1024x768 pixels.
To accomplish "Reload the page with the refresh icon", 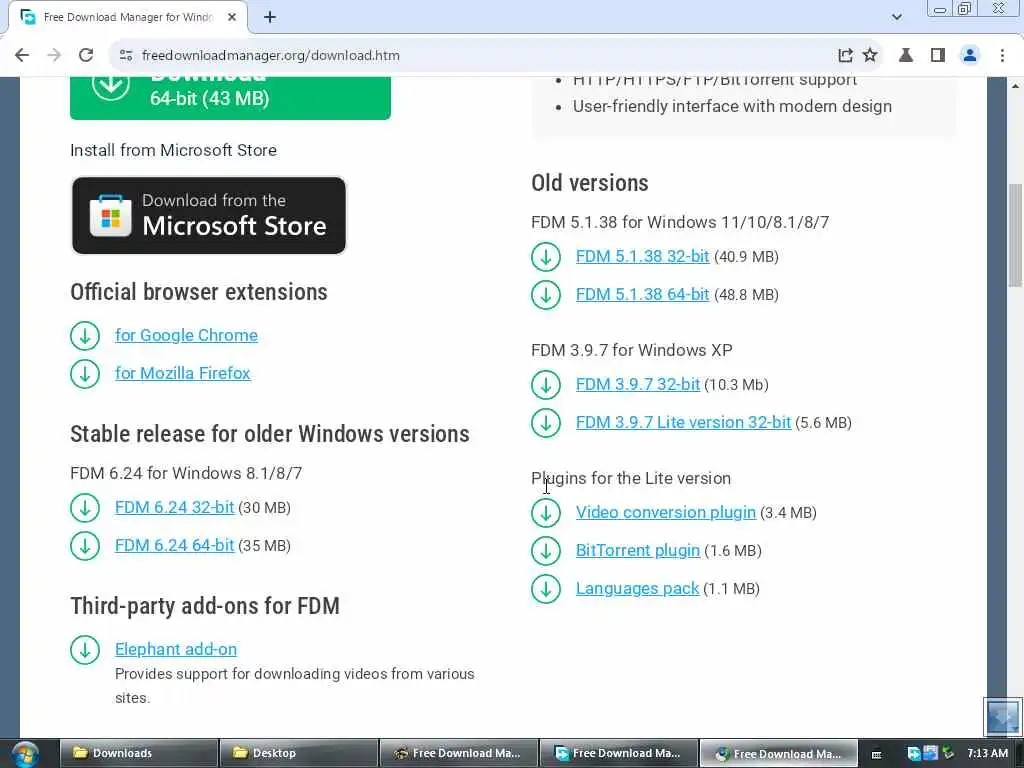I will [86, 55].
